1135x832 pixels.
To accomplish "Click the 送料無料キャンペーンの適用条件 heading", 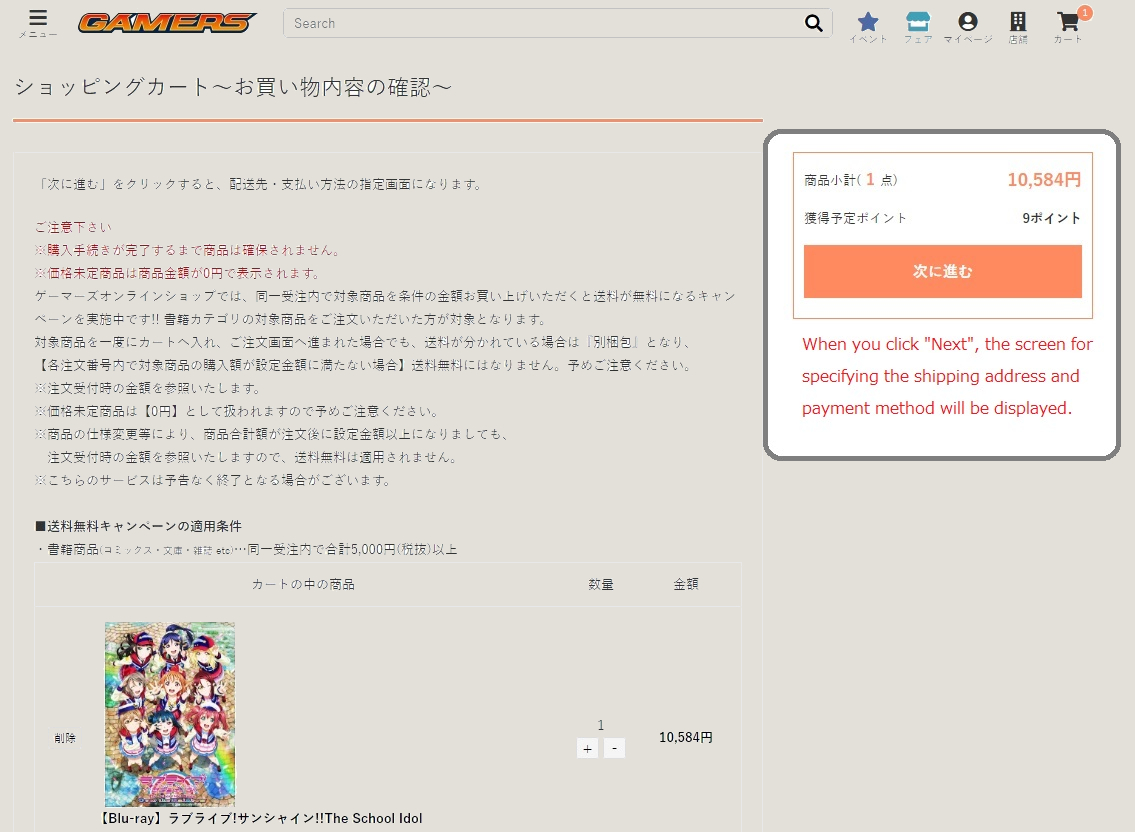I will tap(138, 526).
